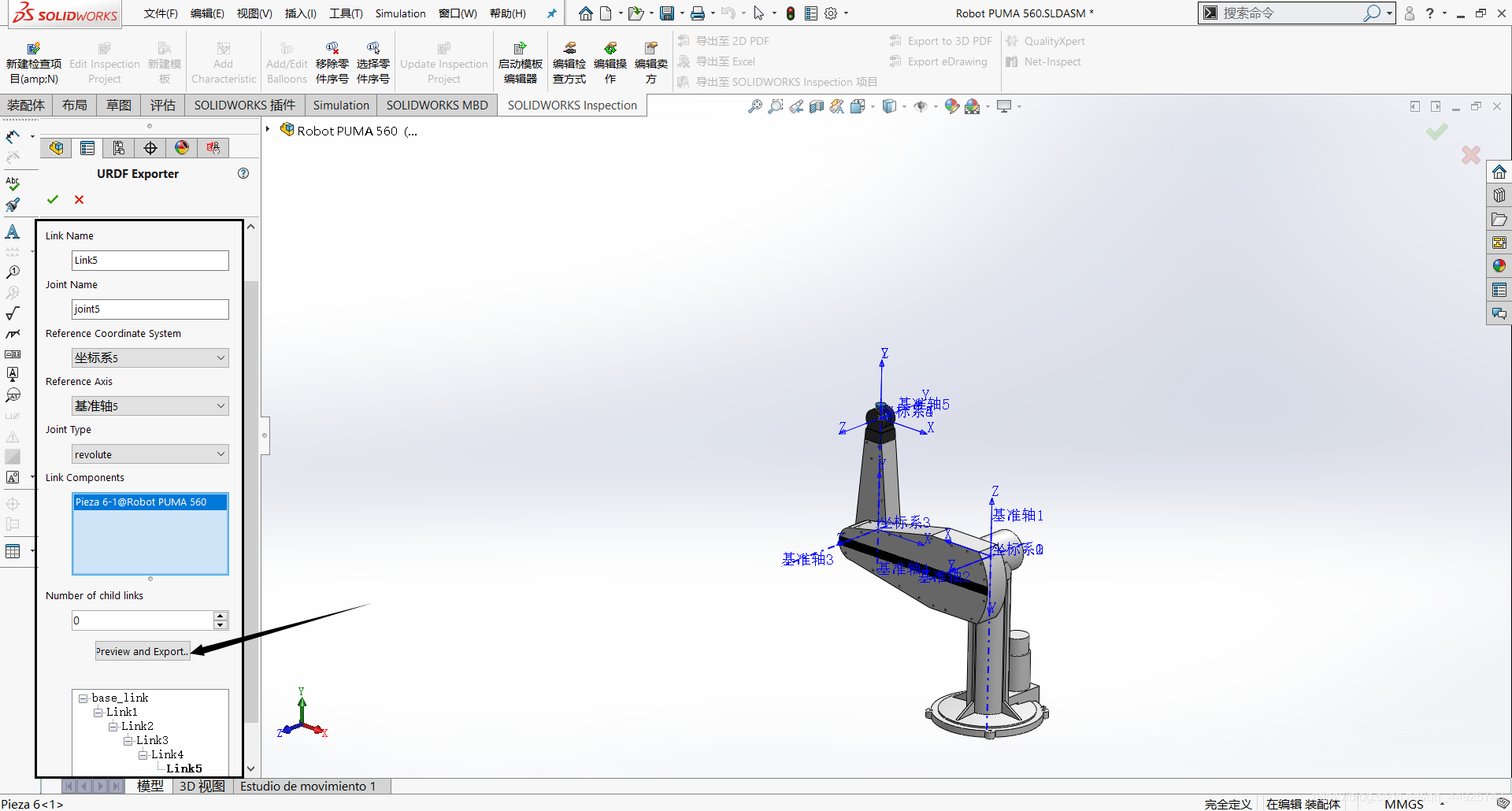This screenshot has width=1512, height=811.
Task: Click the Note text A icon in left toolbar
Action: (13, 231)
